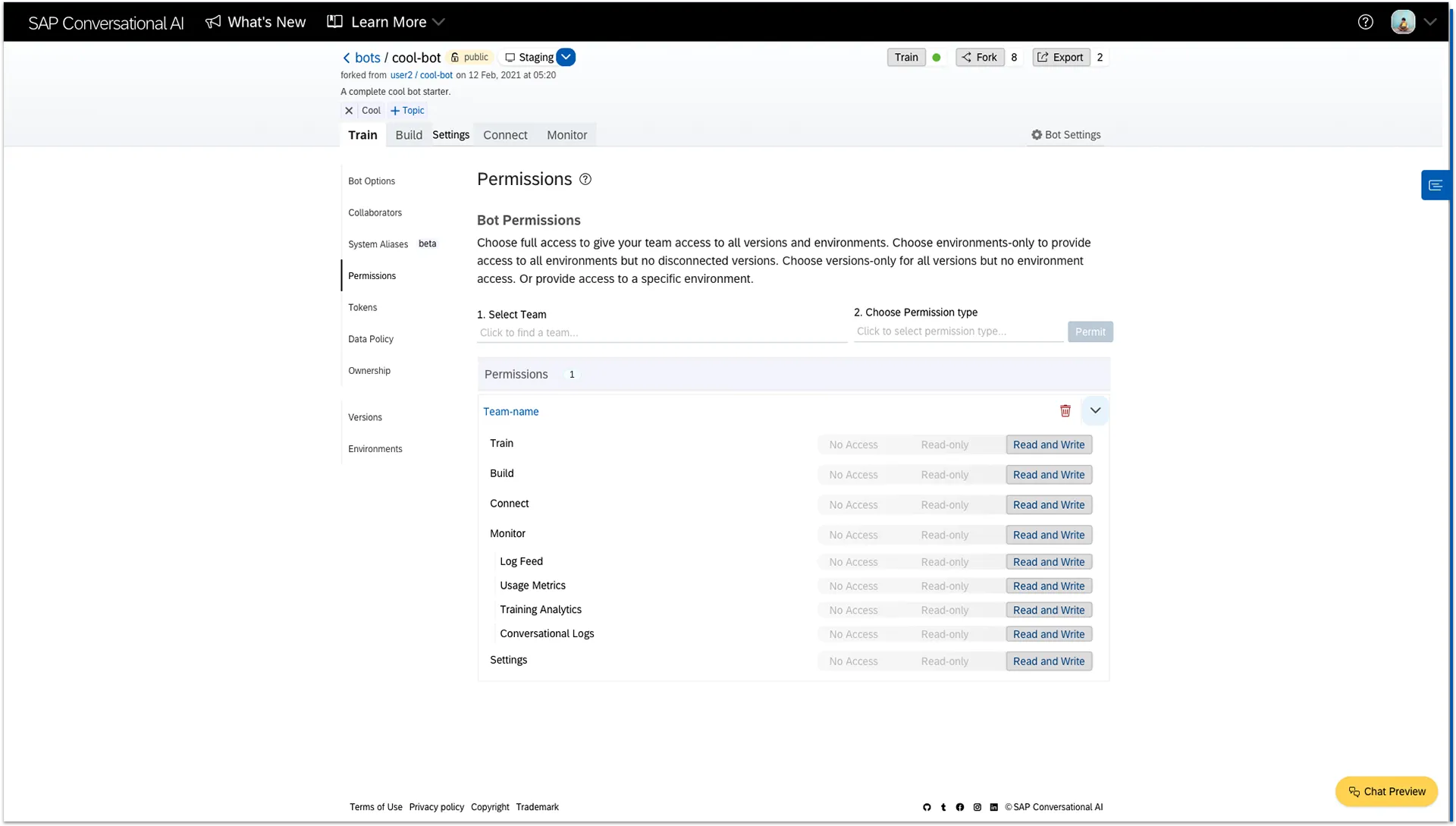1456x826 pixels.
Task: Set Build permission to Read-only
Action: (x=945, y=476)
